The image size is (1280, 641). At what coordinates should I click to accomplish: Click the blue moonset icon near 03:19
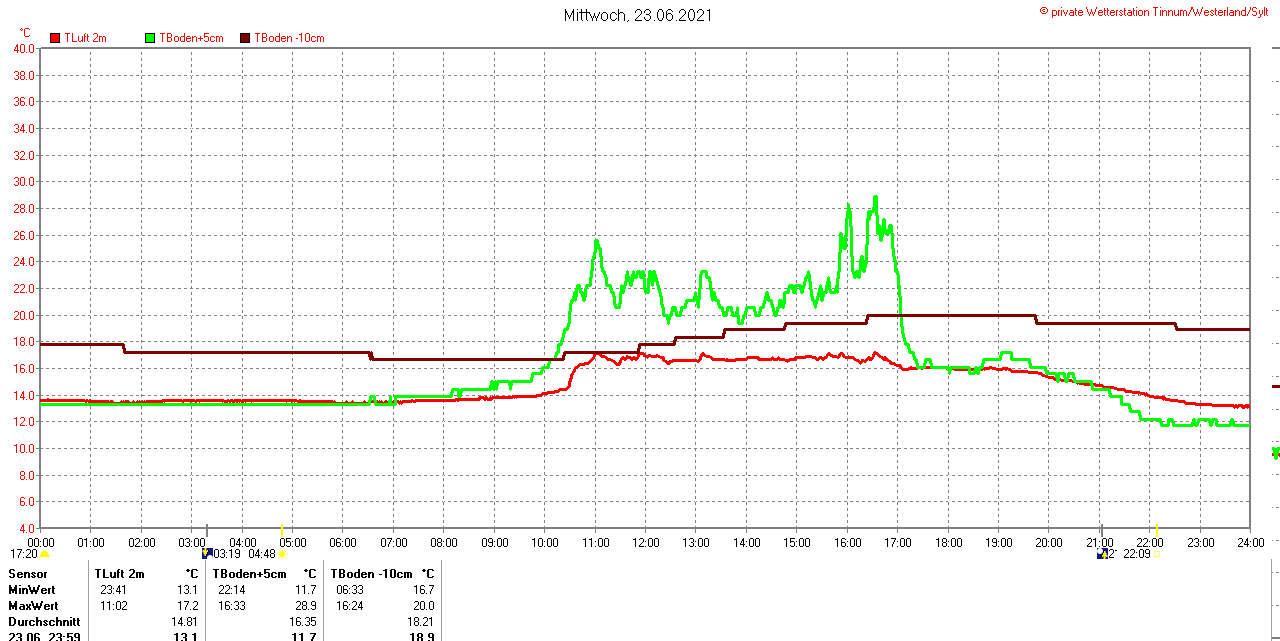coord(207,553)
